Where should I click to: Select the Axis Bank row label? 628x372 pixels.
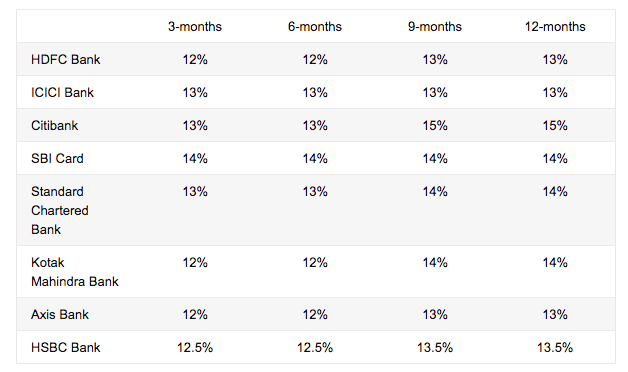(x=60, y=315)
